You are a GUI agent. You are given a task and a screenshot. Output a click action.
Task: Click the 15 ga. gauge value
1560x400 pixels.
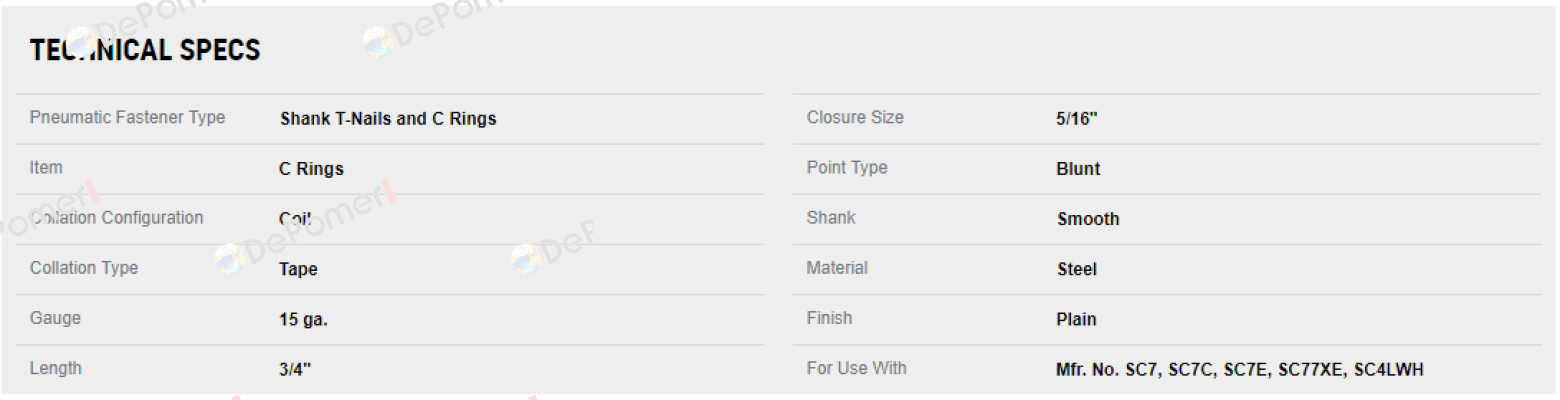click(x=303, y=320)
